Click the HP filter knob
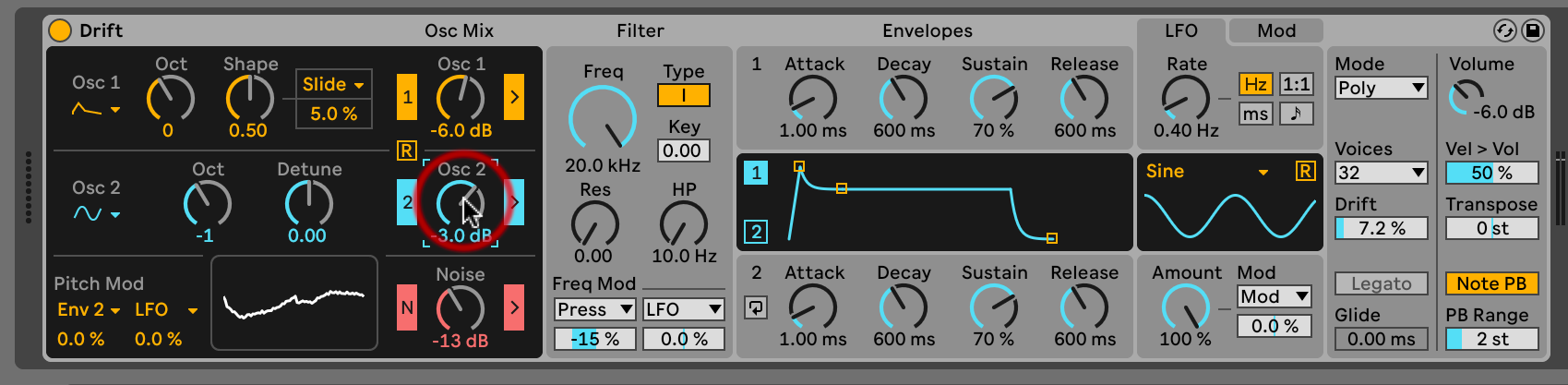 (x=683, y=223)
